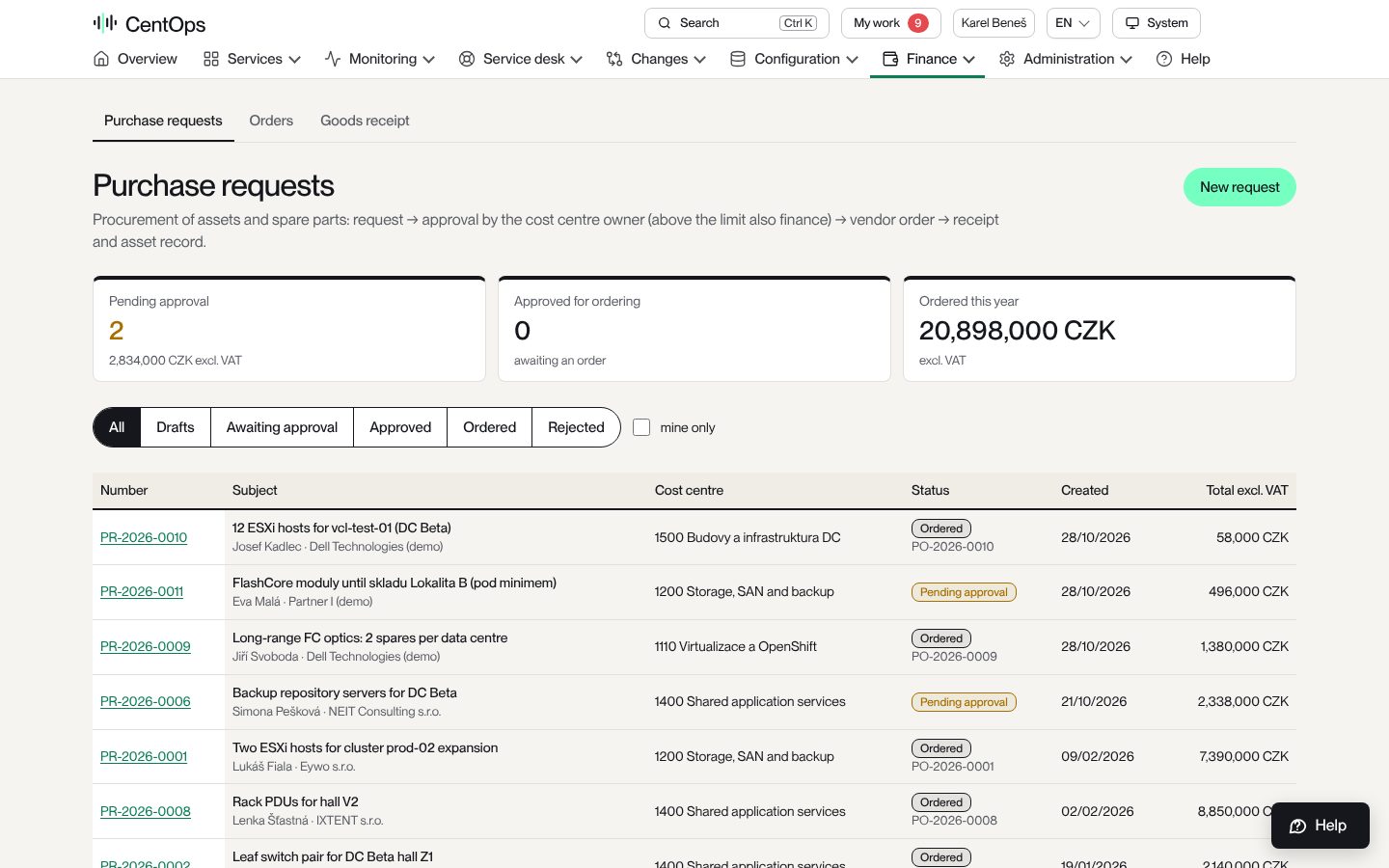Expand the Configuration menu chevron
The height and width of the screenshot is (868, 1389).
pyautogui.click(x=853, y=60)
